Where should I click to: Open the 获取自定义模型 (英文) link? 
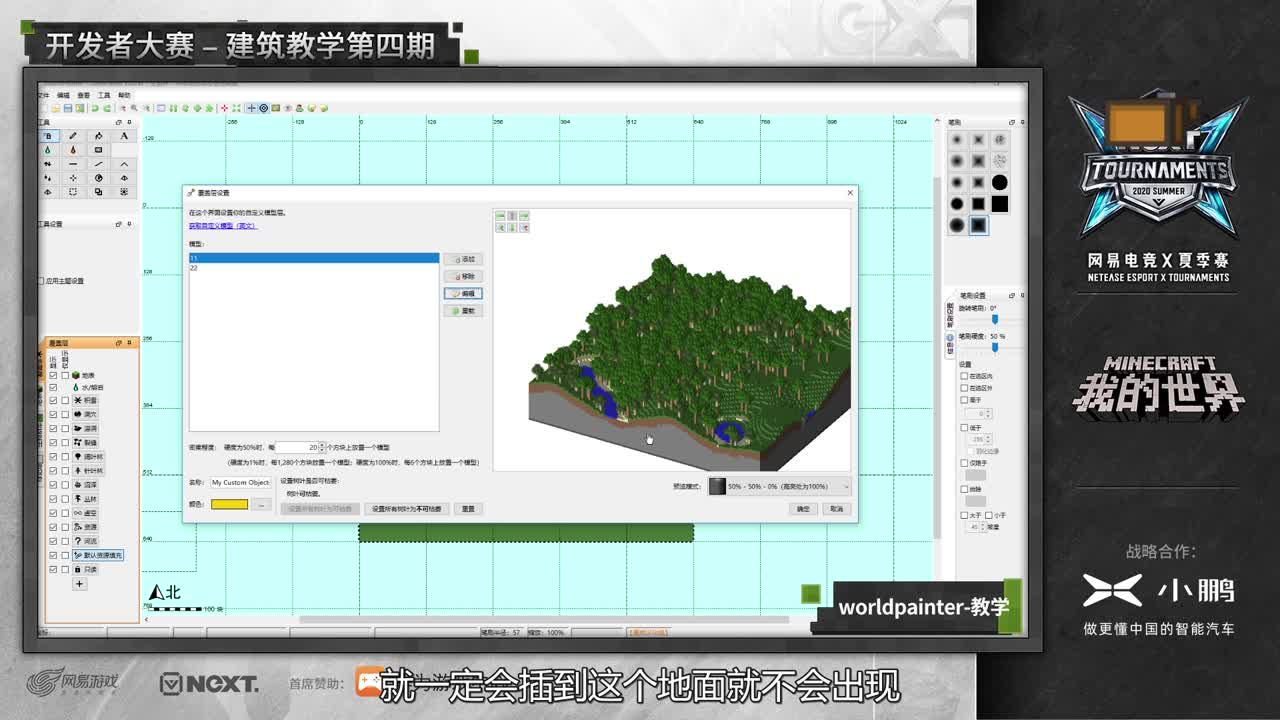223,226
